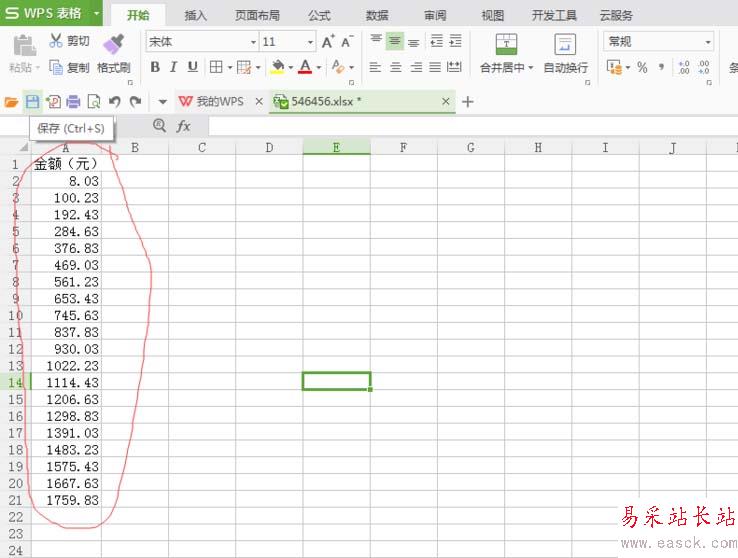Align text to bottom of cell
Viewport: 738px width, 558px height.
[413, 42]
